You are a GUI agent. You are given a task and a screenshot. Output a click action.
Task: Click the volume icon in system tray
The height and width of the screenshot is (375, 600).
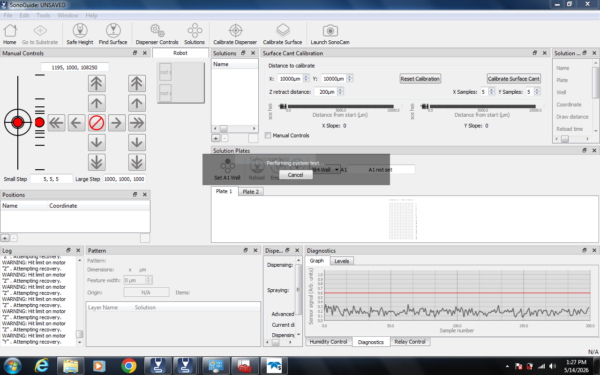click(x=553, y=366)
